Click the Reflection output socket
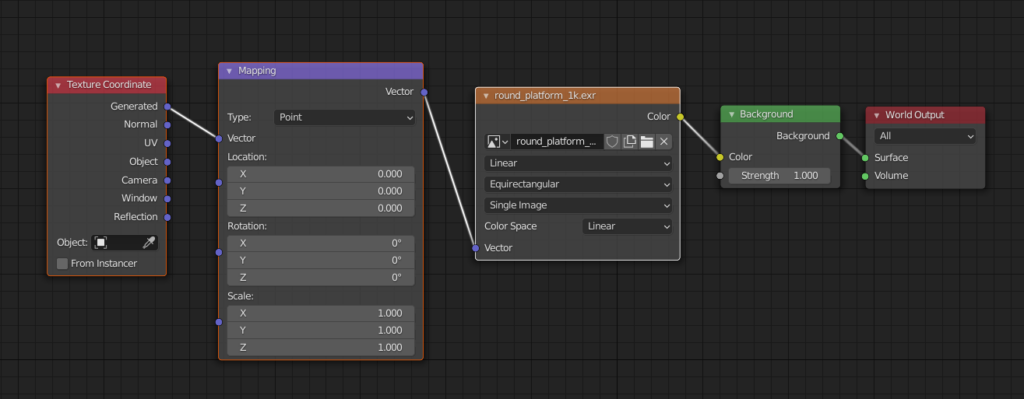Screen dimensions: 1024x399 pos(167,217)
